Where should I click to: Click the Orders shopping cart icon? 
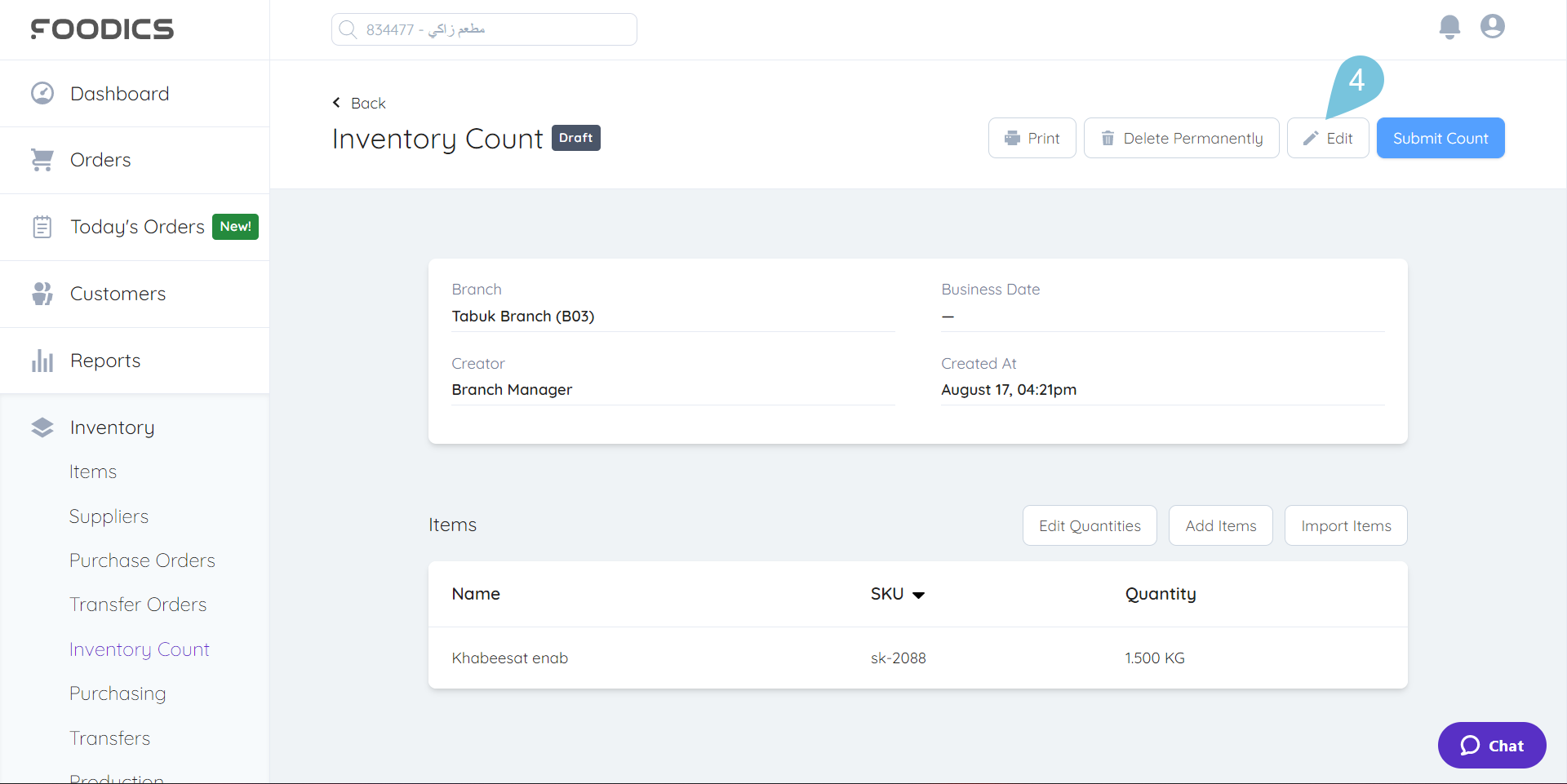pyautogui.click(x=42, y=160)
